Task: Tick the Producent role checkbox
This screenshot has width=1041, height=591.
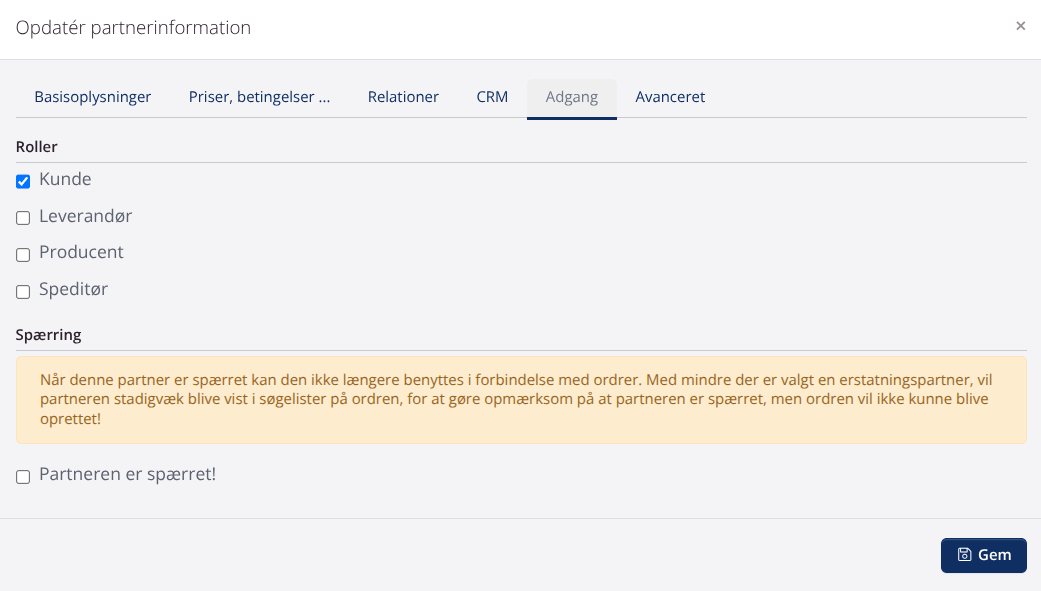Action: click(23, 255)
